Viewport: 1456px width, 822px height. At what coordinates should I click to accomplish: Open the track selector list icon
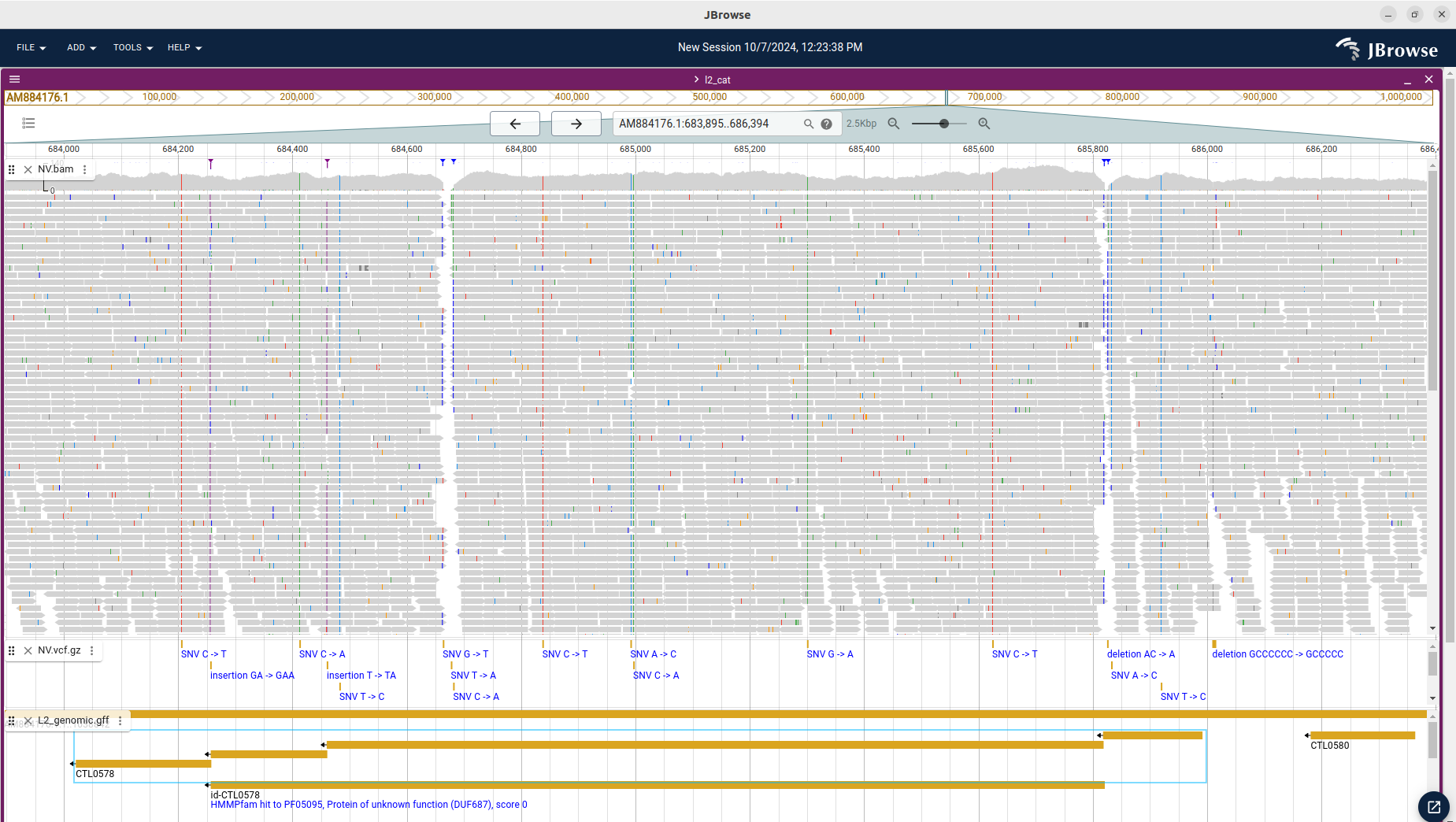(28, 123)
